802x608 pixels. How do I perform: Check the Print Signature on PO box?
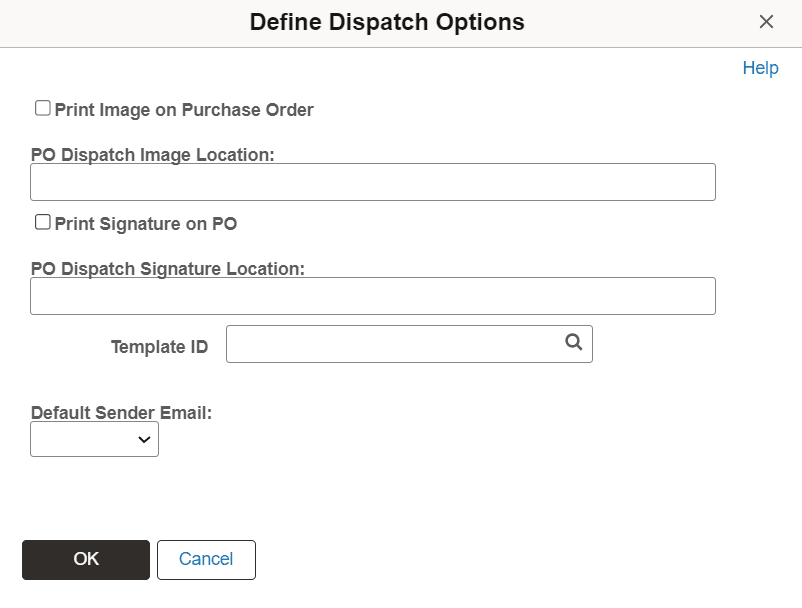(x=42, y=221)
